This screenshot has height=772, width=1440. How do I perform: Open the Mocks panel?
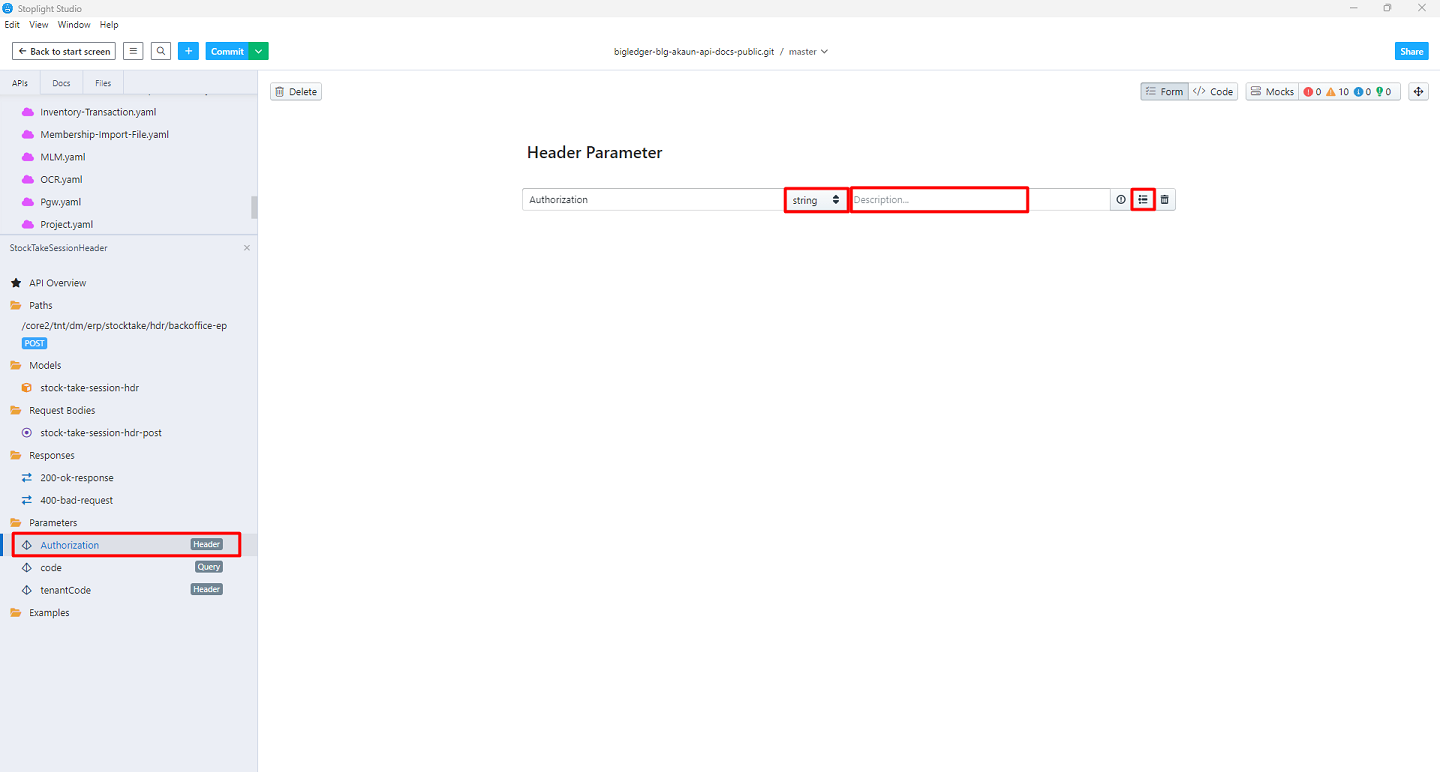pos(1272,92)
